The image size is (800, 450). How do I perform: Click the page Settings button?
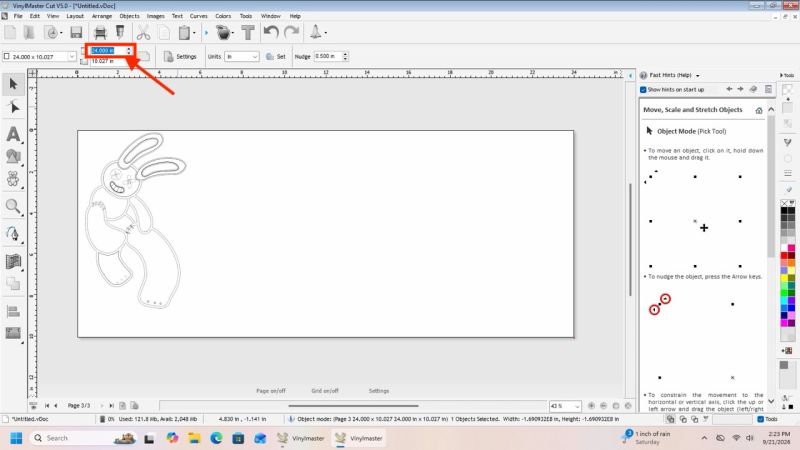tap(180, 57)
